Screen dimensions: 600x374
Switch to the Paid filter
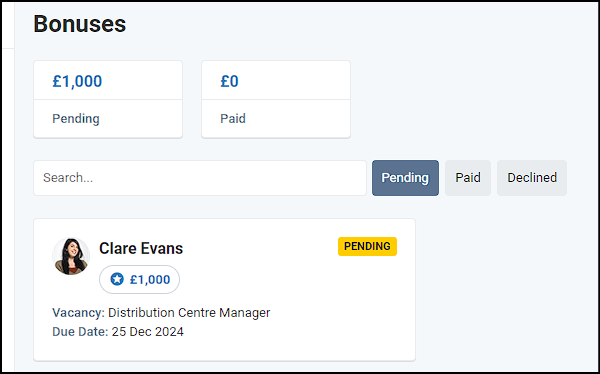point(468,178)
